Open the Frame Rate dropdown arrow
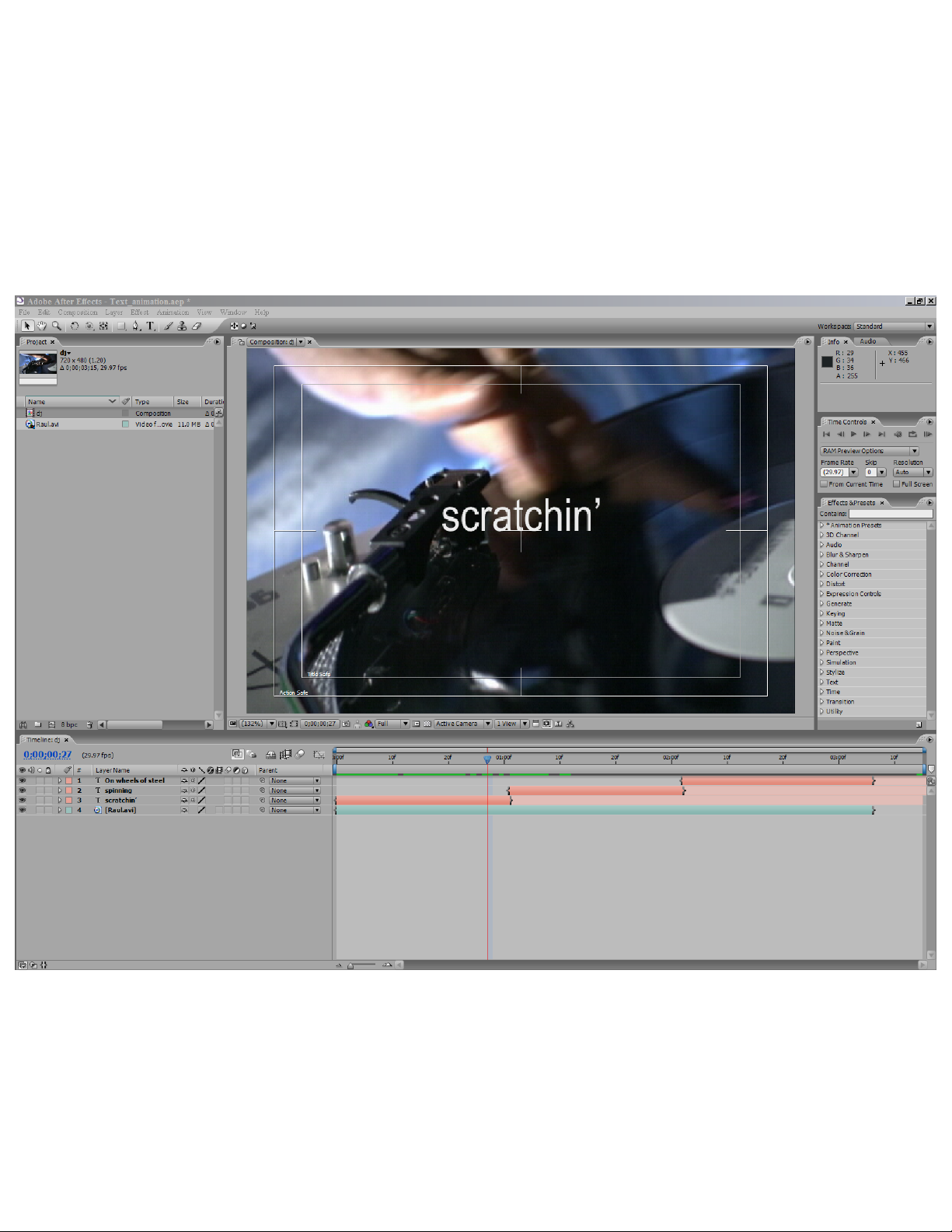The width and height of the screenshot is (952, 1232). pos(853,473)
